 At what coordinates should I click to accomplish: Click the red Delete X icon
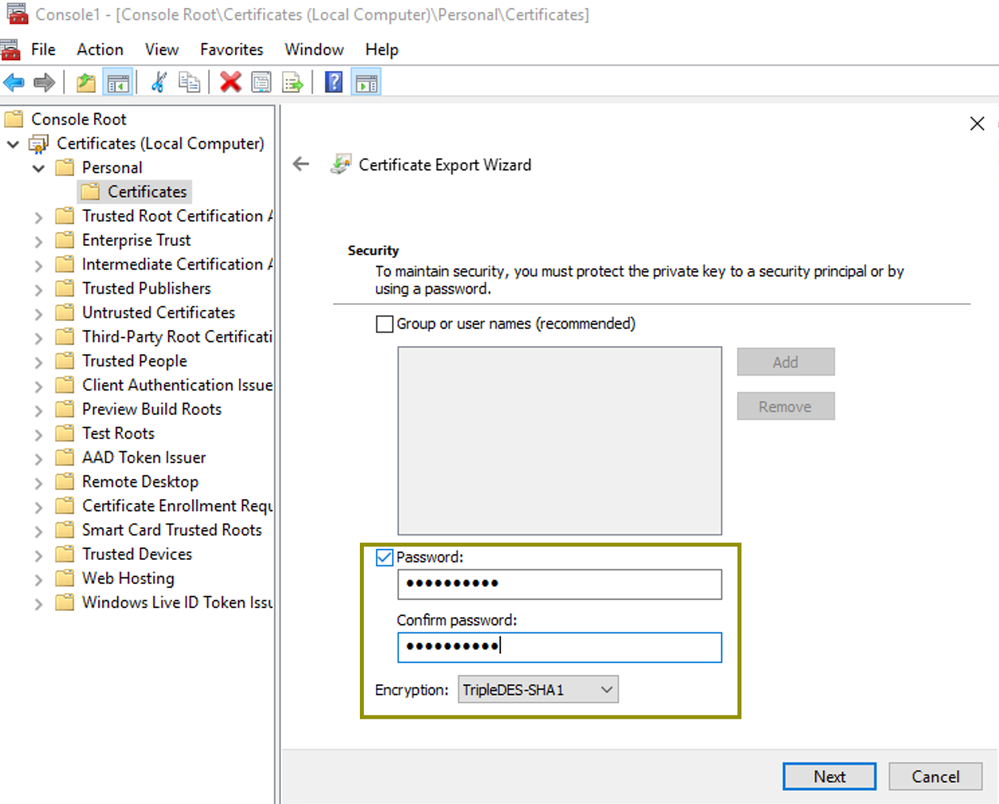click(x=231, y=82)
